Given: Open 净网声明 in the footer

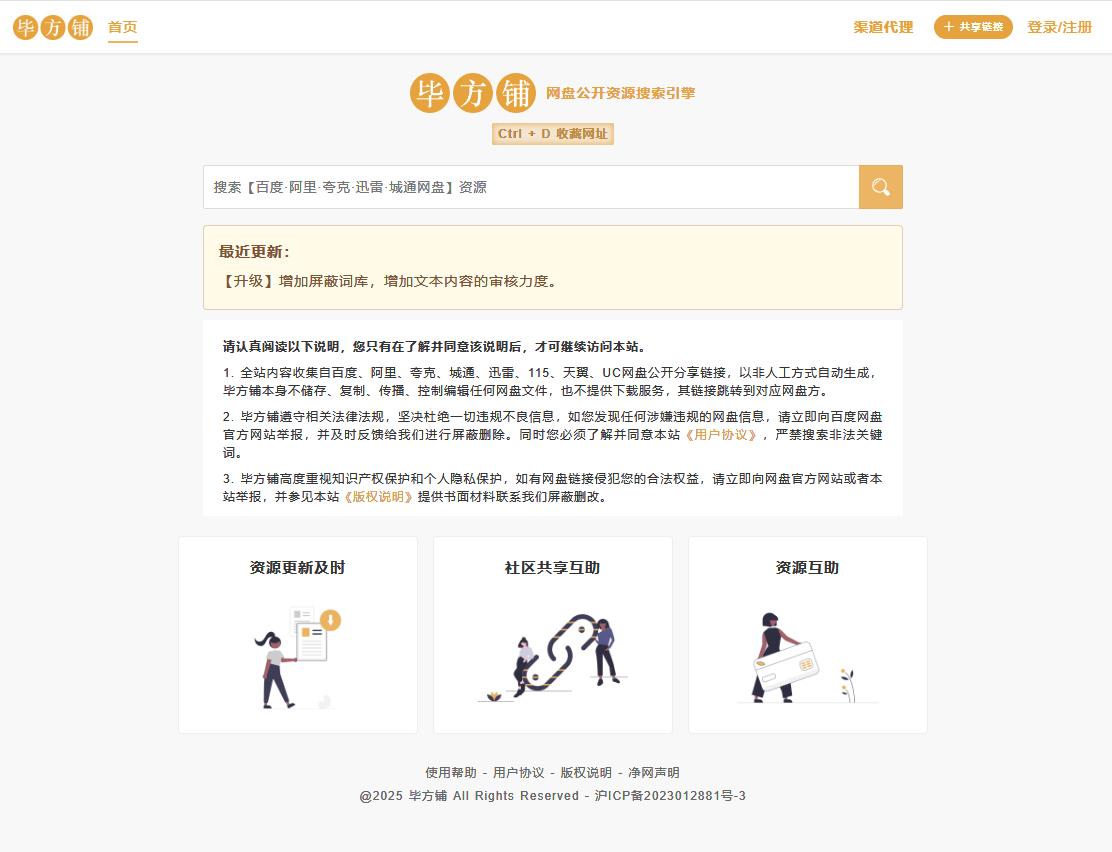Looking at the screenshot, I should pos(654,773).
